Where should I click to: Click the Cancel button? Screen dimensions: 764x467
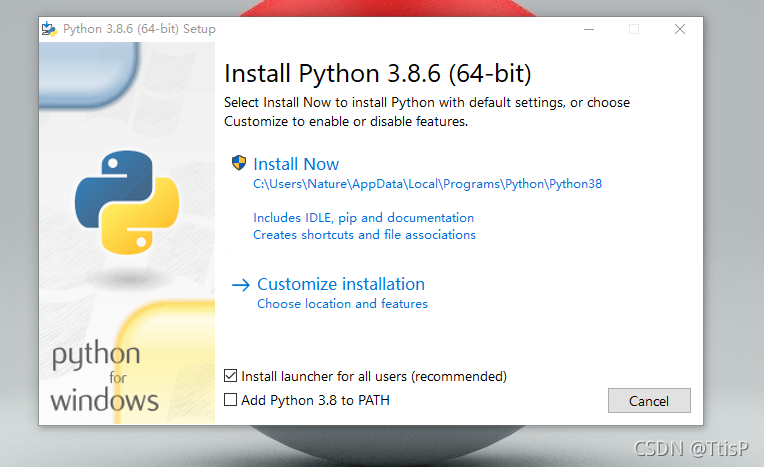click(x=649, y=401)
